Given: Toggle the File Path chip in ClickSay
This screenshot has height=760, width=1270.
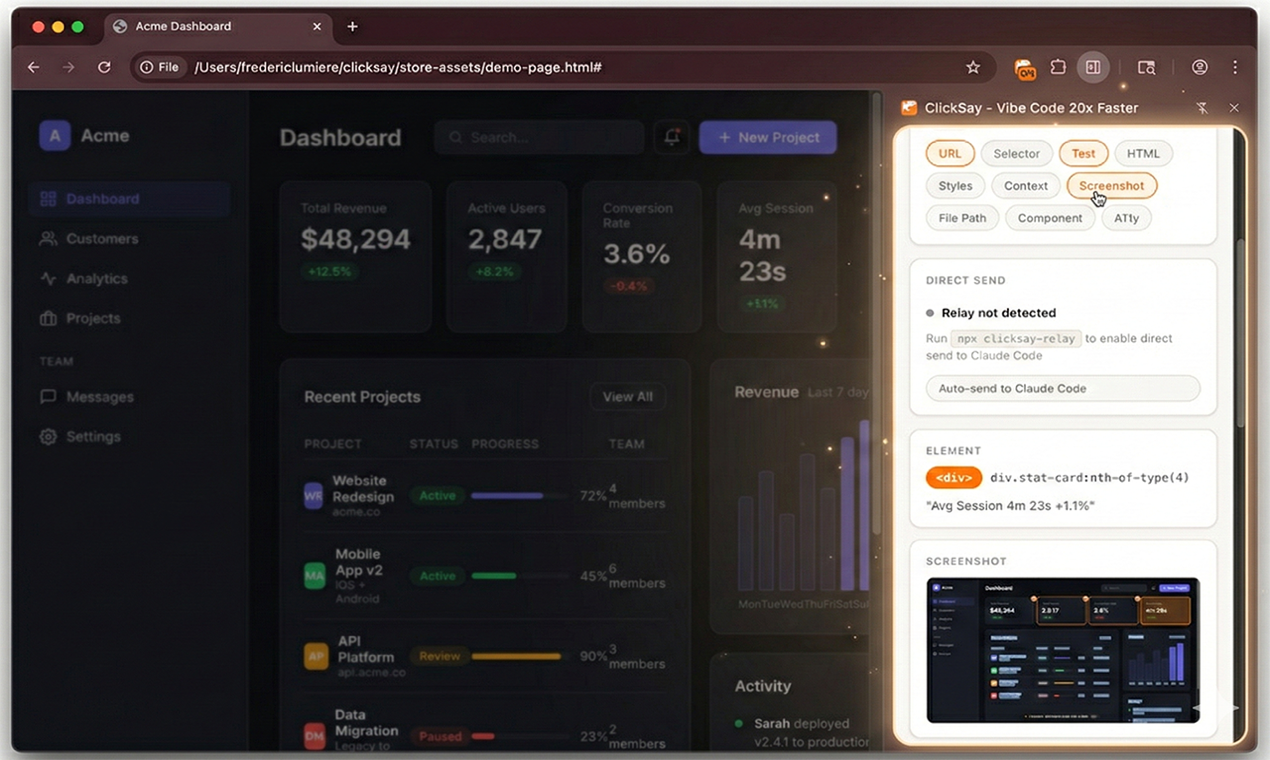Looking at the screenshot, I should pos(962,218).
